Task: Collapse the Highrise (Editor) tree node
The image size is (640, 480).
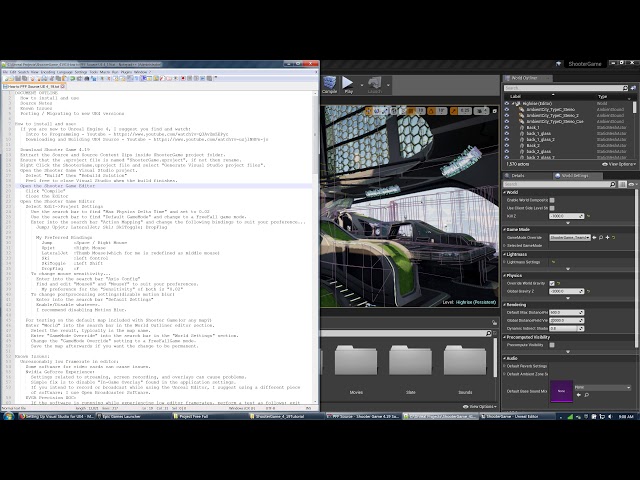Action: tap(513, 104)
